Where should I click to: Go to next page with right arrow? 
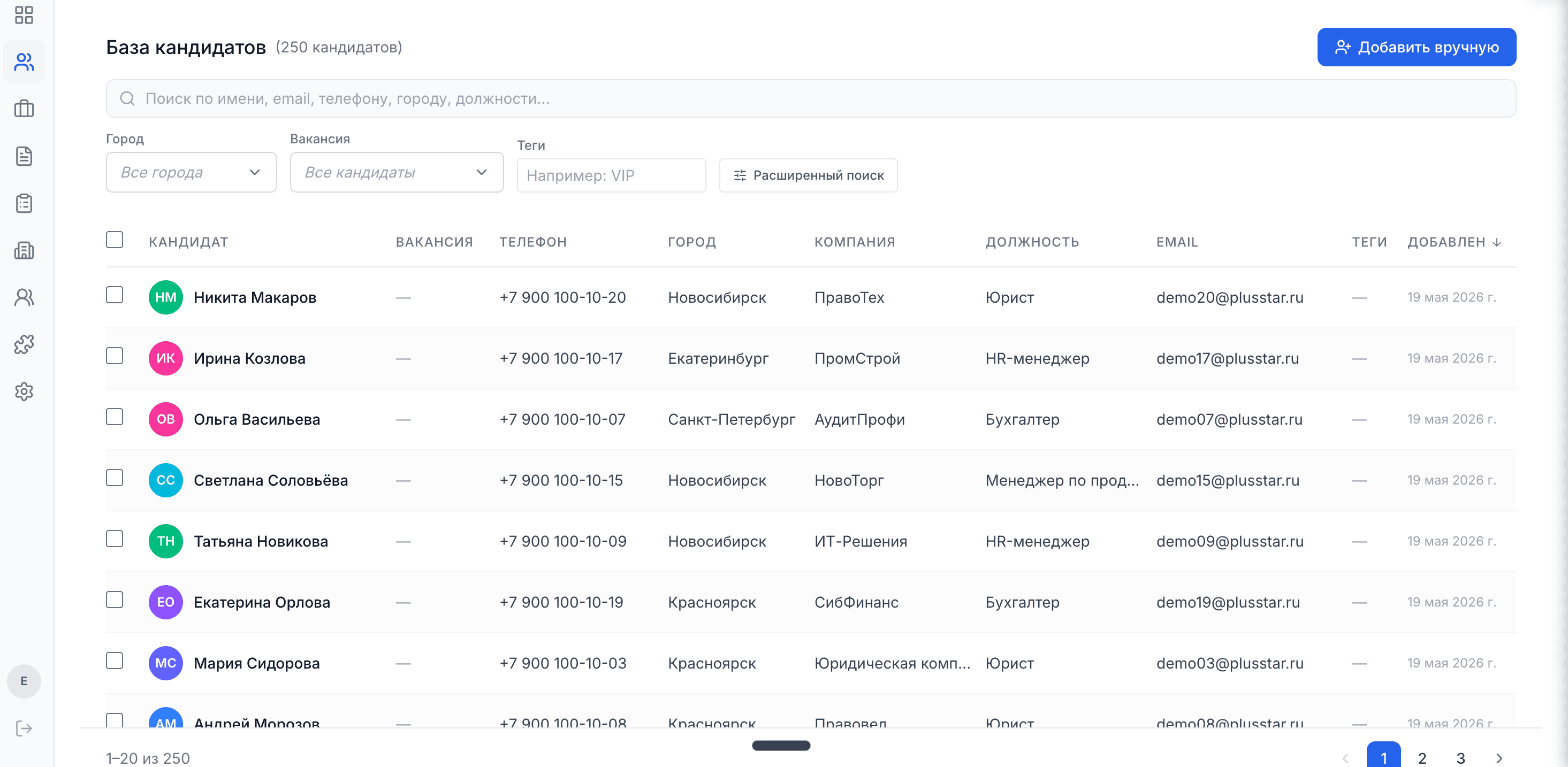pyautogui.click(x=1499, y=758)
